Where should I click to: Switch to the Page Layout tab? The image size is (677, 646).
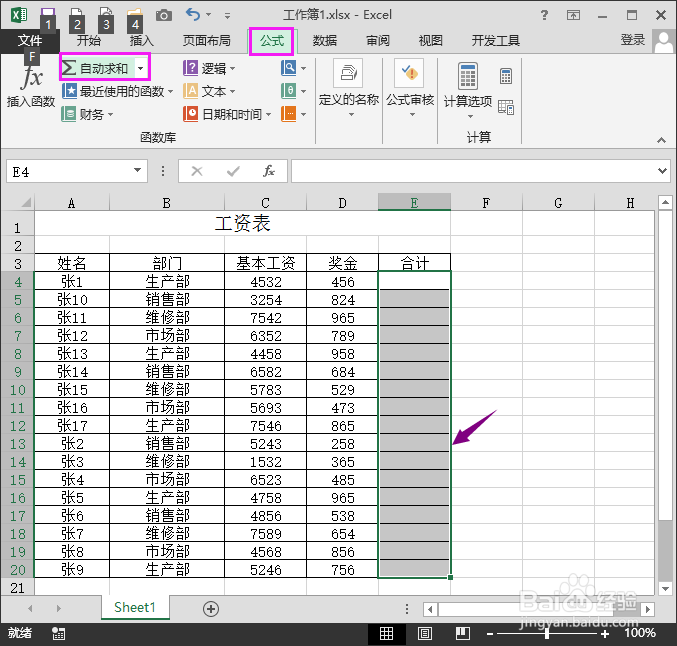[x=206, y=41]
